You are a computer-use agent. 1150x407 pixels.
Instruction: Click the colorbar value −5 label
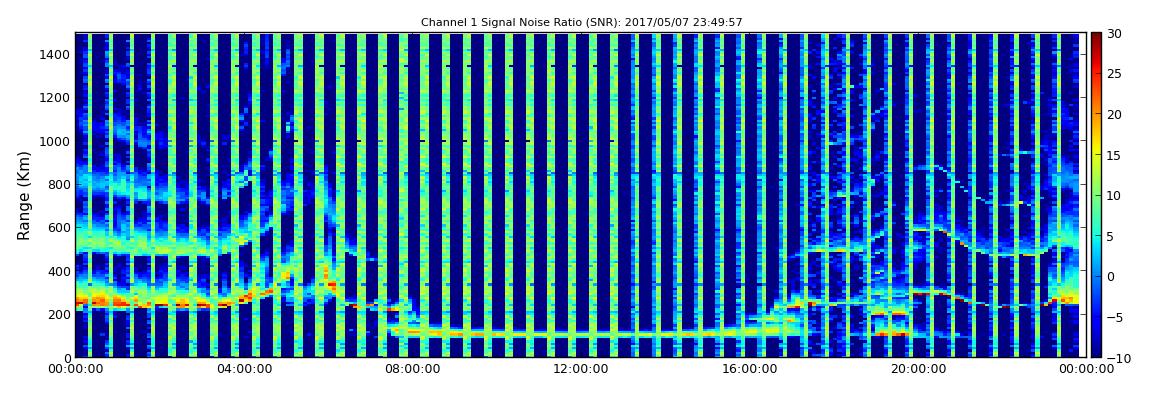point(1115,318)
